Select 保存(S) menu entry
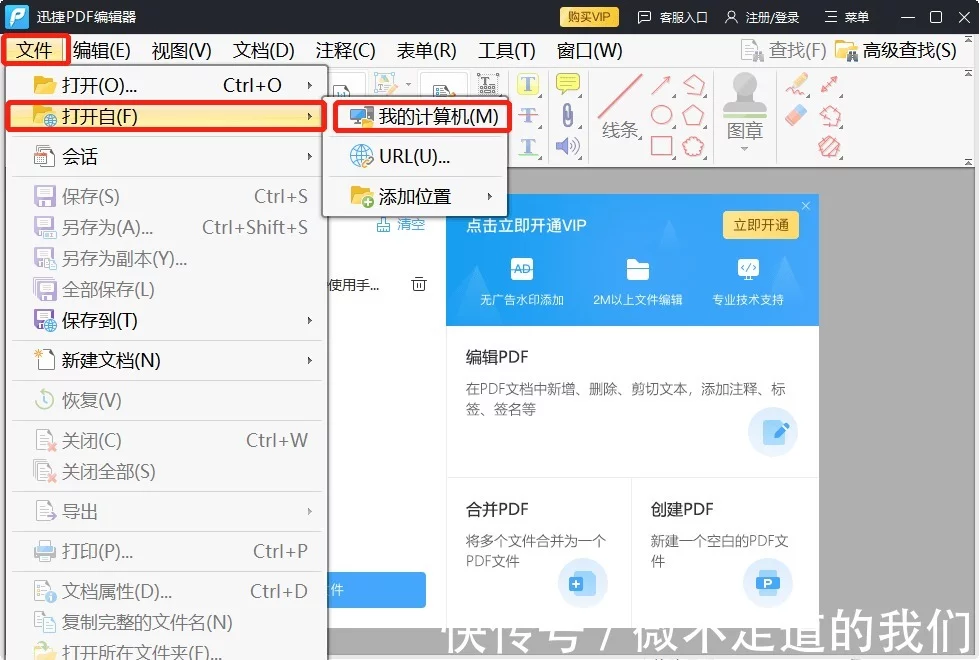Image resolution: width=980 pixels, height=660 pixels. tap(166, 196)
